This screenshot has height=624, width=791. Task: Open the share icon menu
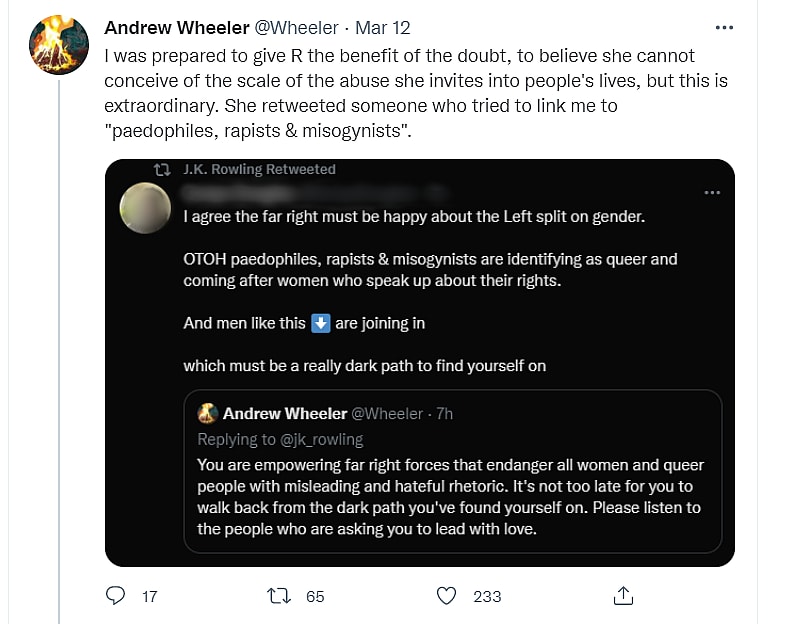pos(623,595)
